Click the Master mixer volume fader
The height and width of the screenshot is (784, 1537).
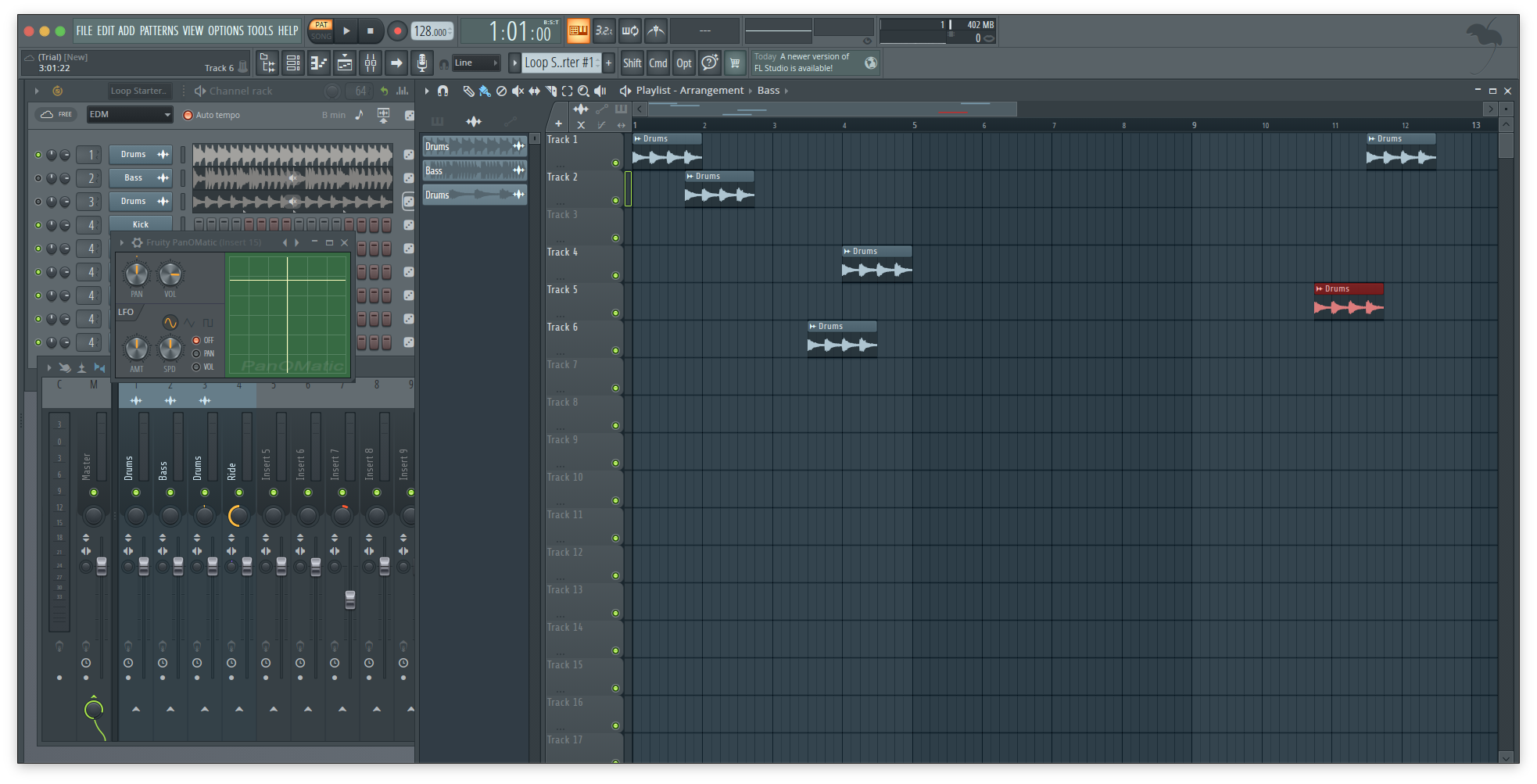(x=102, y=567)
